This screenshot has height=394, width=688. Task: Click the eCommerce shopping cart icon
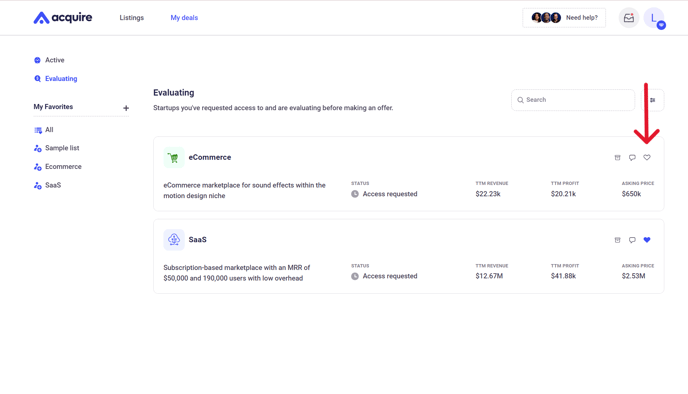click(174, 158)
